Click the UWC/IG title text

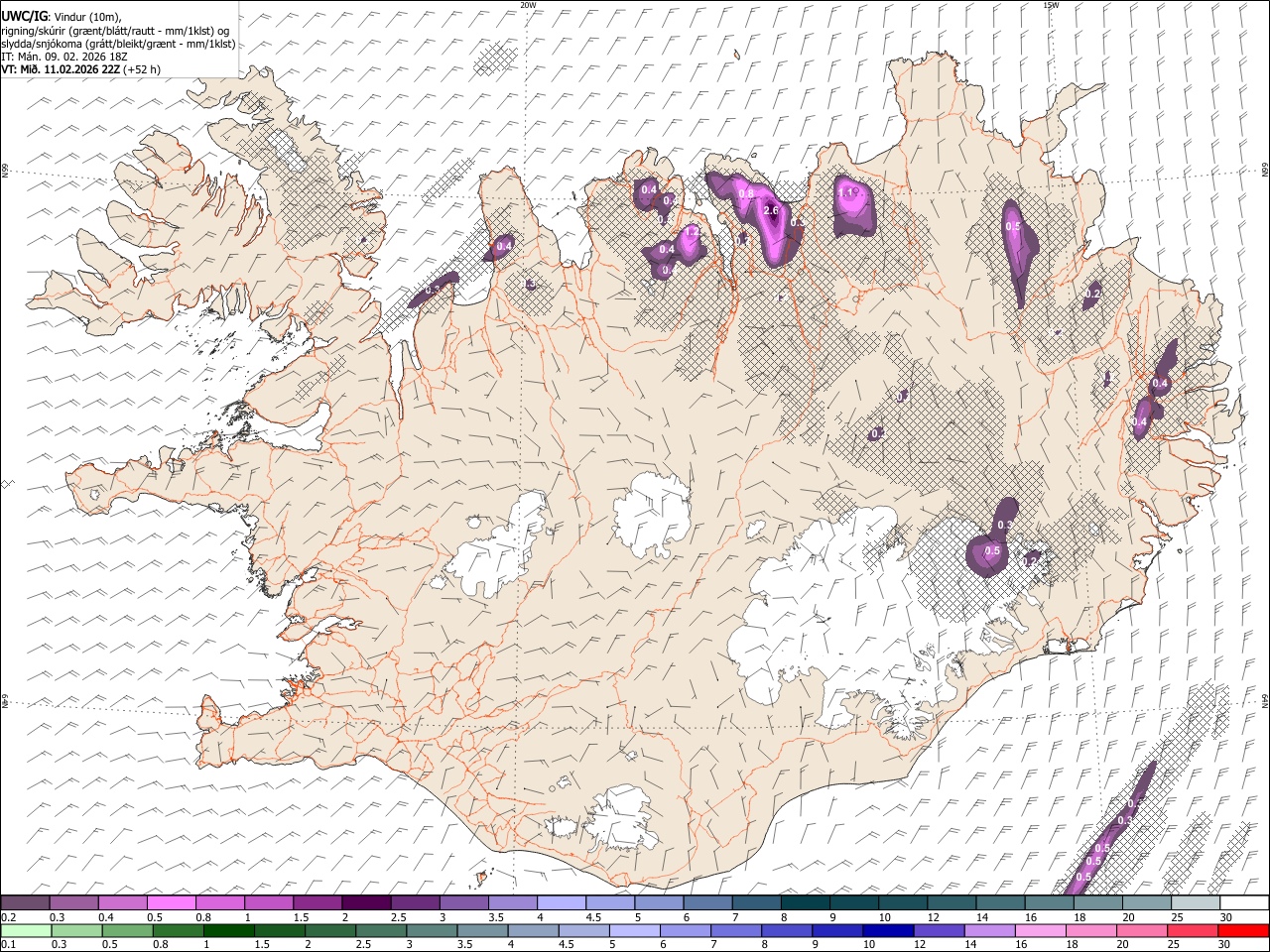coord(23,16)
